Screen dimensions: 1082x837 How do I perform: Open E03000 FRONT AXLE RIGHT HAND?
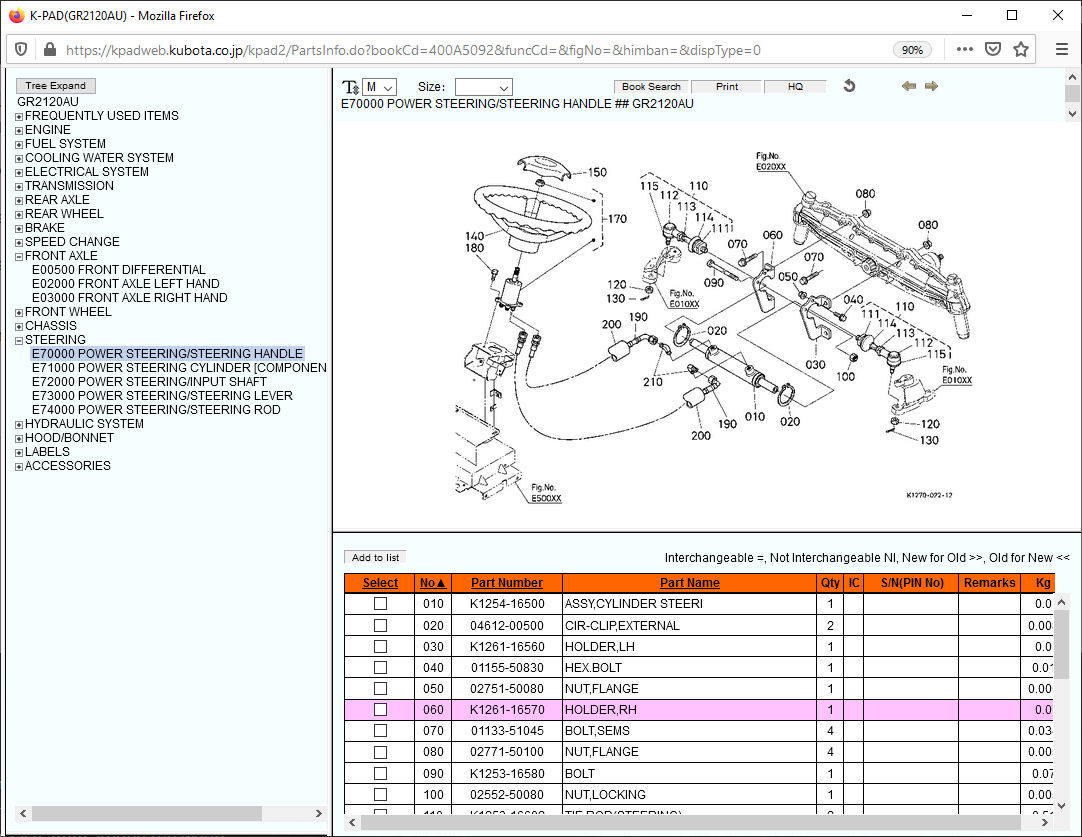130,297
